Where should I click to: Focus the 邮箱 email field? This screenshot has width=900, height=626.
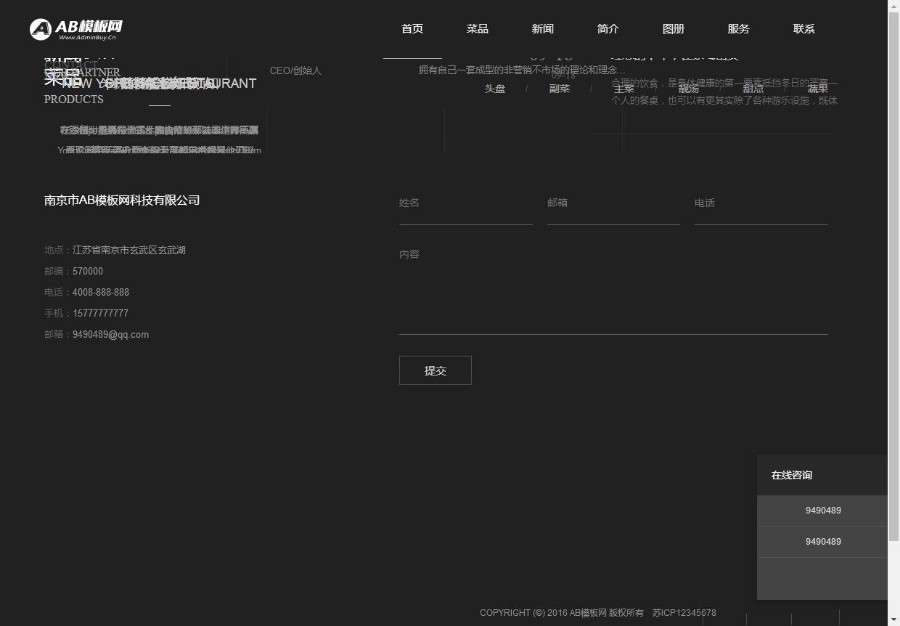614,204
